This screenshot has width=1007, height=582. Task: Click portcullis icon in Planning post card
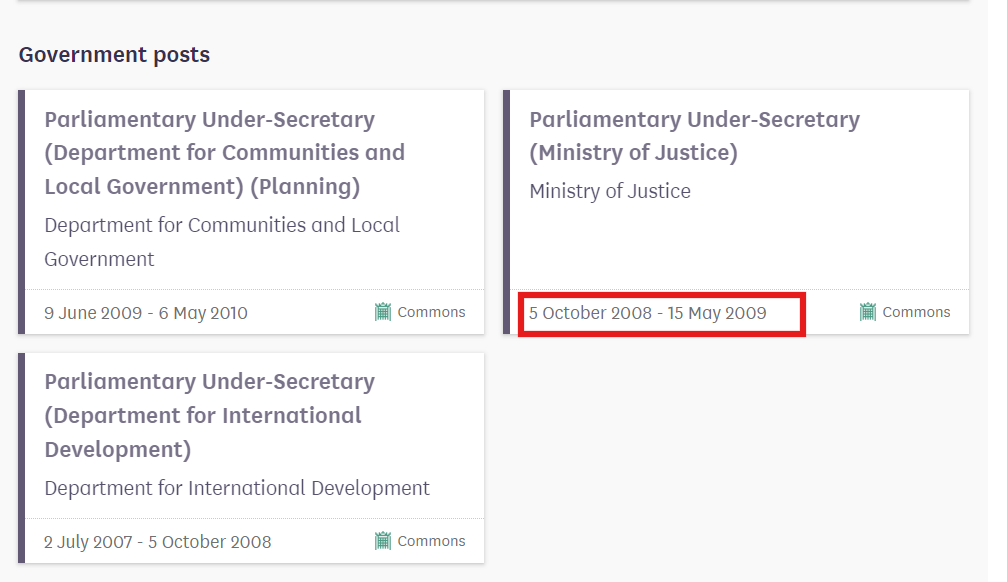(x=383, y=312)
